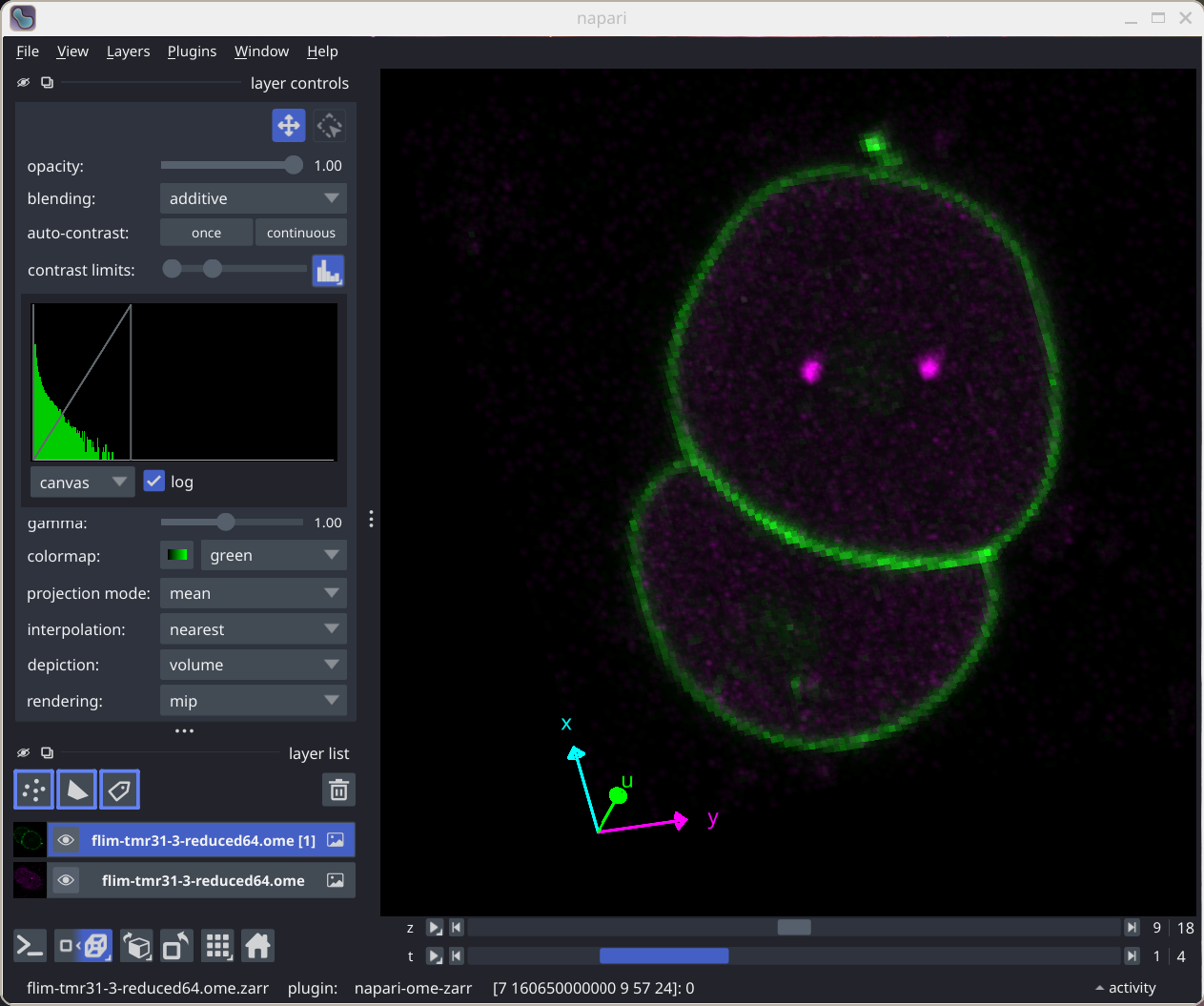The height and width of the screenshot is (1006, 1204).
Task: Click the histogram plot in layer controls
Action: coord(184,381)
